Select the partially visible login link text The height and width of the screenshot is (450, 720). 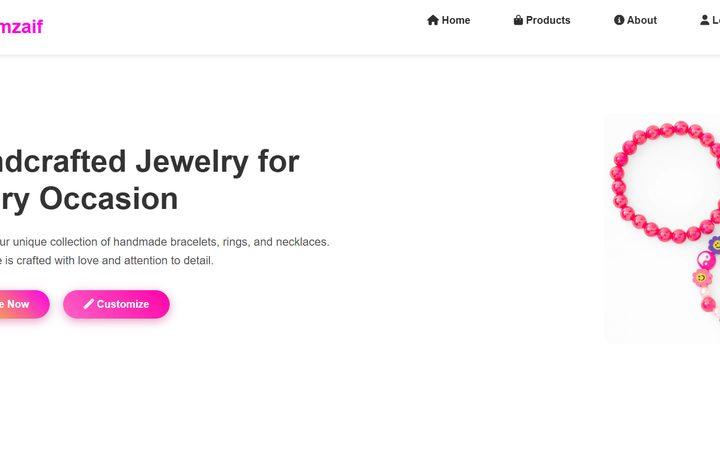point(716,20)
